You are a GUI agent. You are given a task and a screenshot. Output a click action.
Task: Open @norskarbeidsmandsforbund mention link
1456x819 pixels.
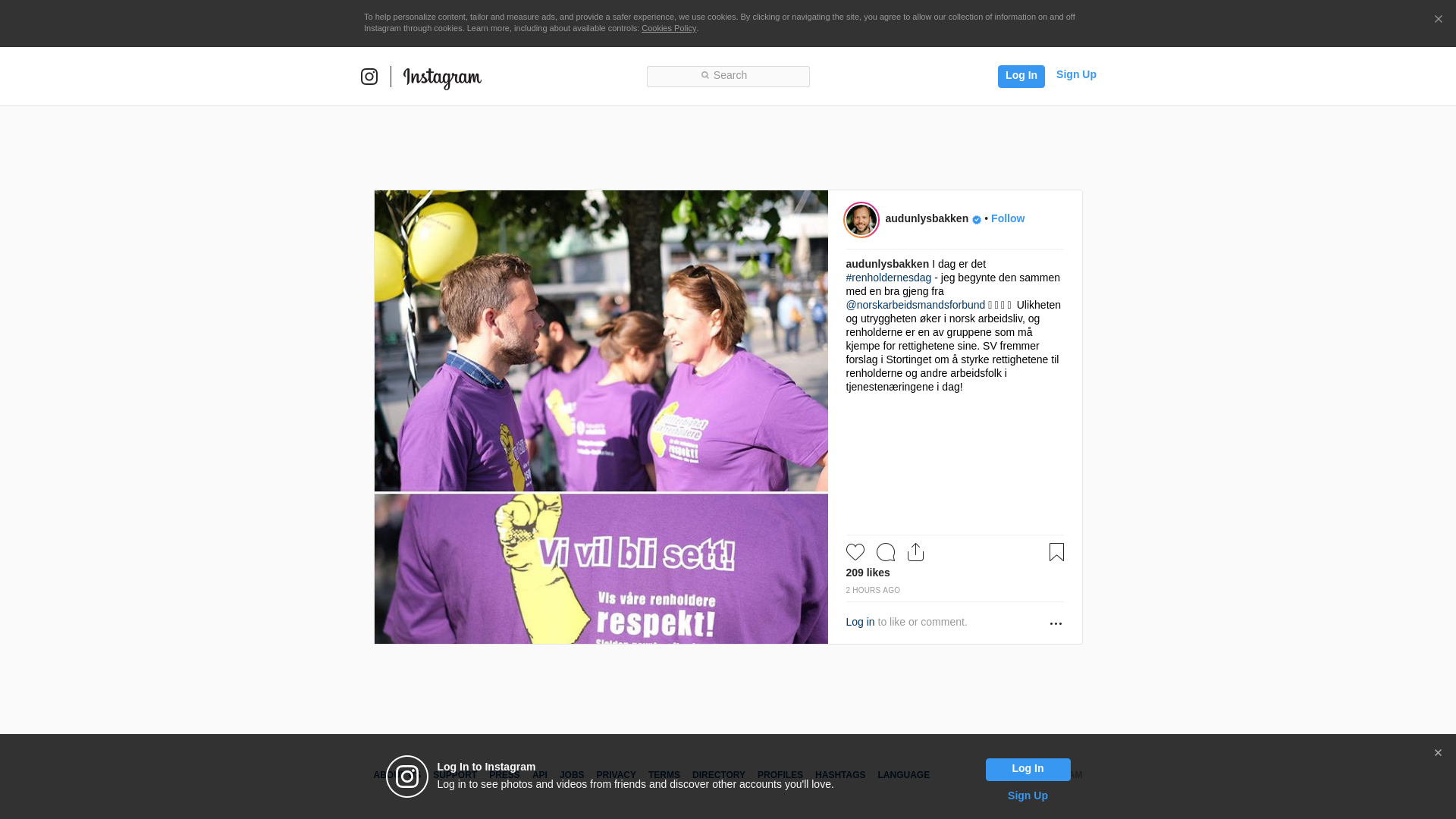(x=915, y=305)
